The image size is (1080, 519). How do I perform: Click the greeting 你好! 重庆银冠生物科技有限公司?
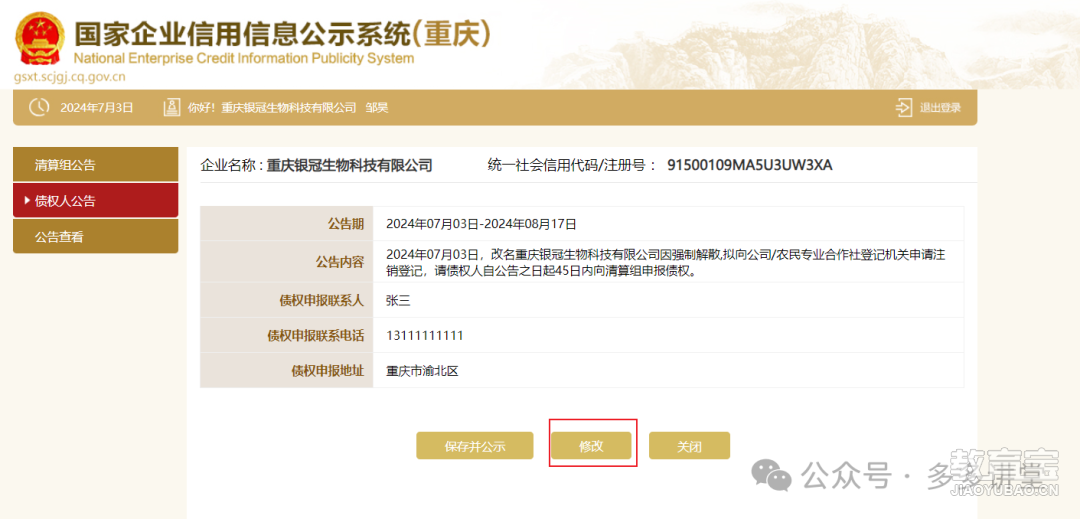click(271, 107)
